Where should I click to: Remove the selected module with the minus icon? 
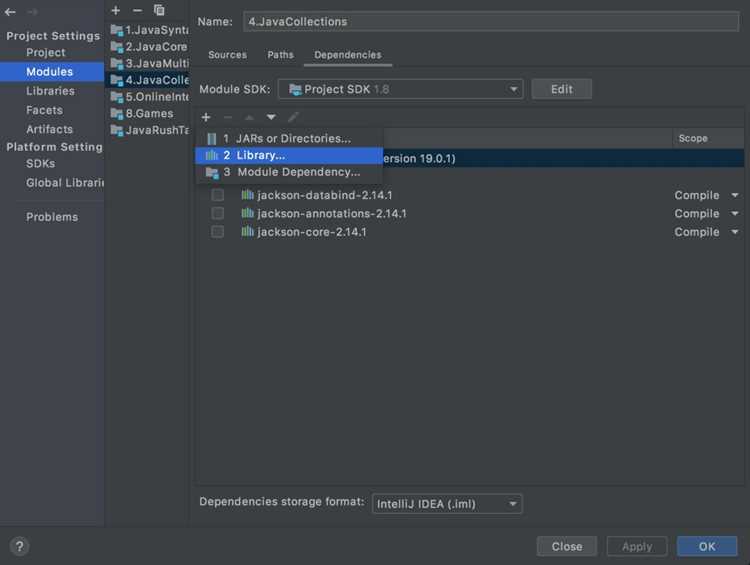pyautogui.click(x=137, y=10)
